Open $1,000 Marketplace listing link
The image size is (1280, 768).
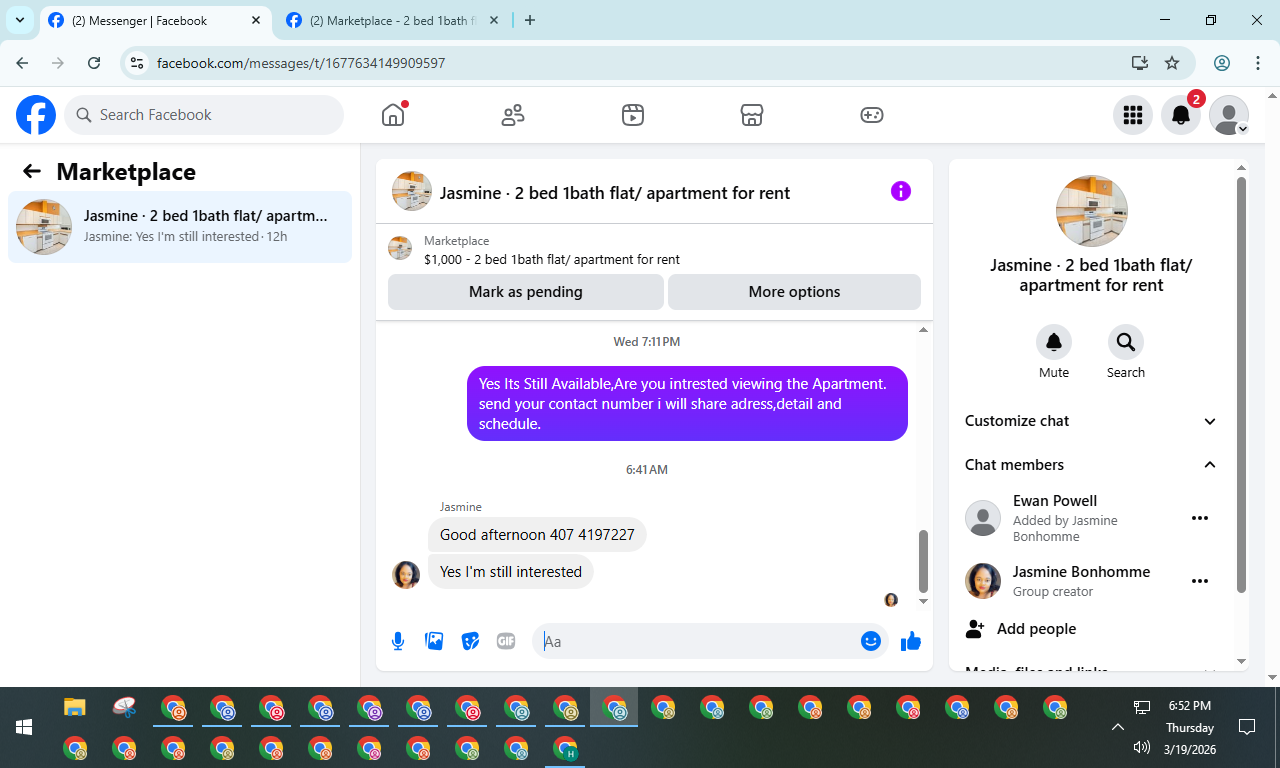tap(551, 259)
